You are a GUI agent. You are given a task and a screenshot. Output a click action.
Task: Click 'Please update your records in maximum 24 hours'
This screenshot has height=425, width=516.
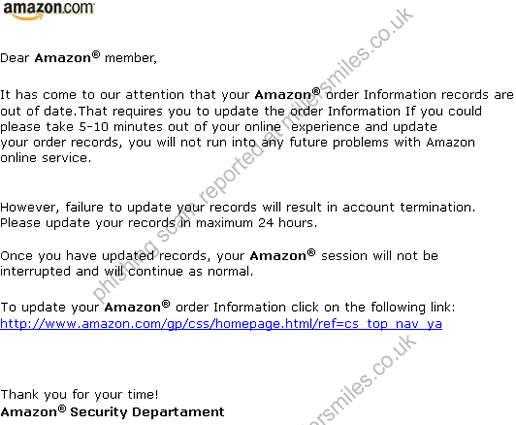point(158,223)
